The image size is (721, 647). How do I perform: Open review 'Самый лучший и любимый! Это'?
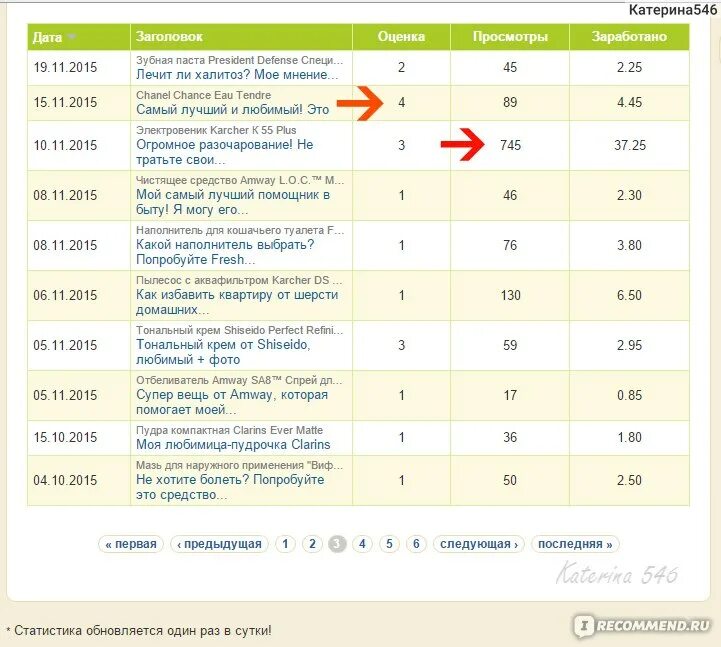pos(233,109)
